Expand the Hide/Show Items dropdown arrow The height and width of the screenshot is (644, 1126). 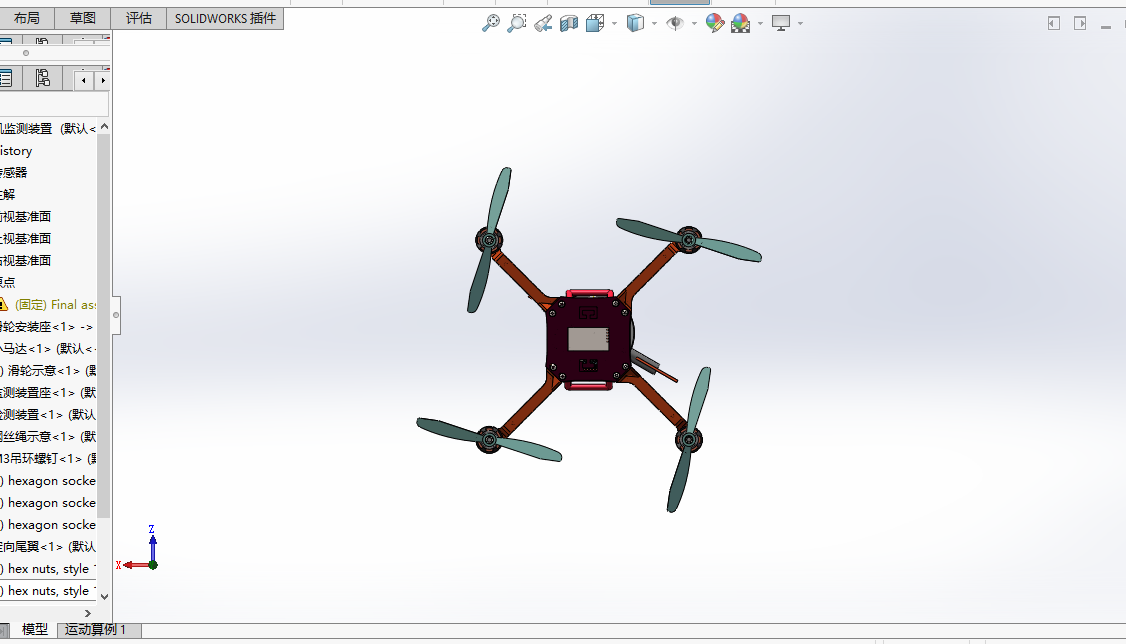(694, 24)
